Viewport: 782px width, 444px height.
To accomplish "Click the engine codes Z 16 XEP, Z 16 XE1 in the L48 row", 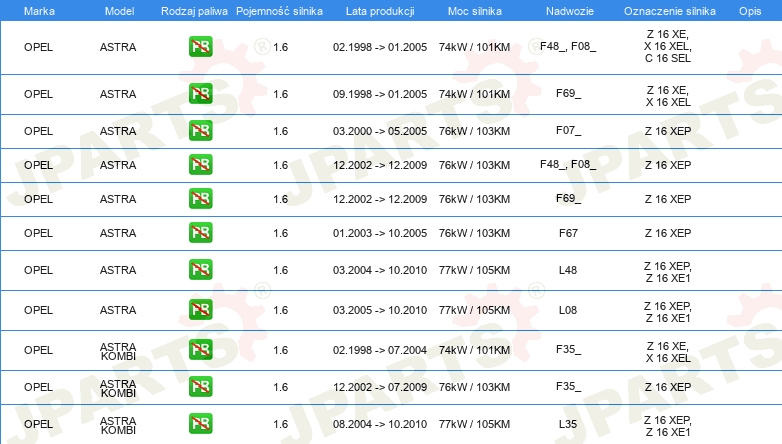I will [x=668, y=272].
